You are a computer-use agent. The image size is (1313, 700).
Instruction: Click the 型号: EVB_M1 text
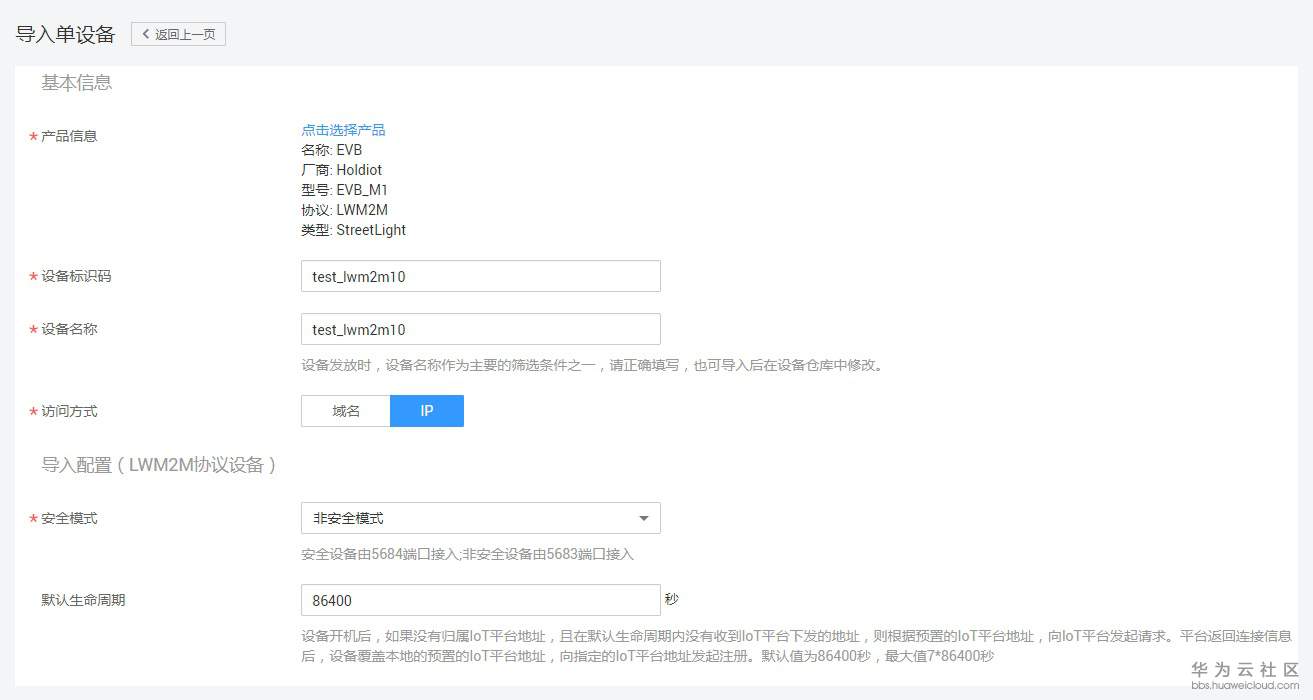point(344,190)
